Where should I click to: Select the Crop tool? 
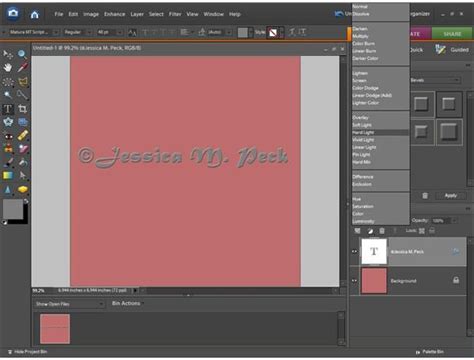[x=22, y=109]
